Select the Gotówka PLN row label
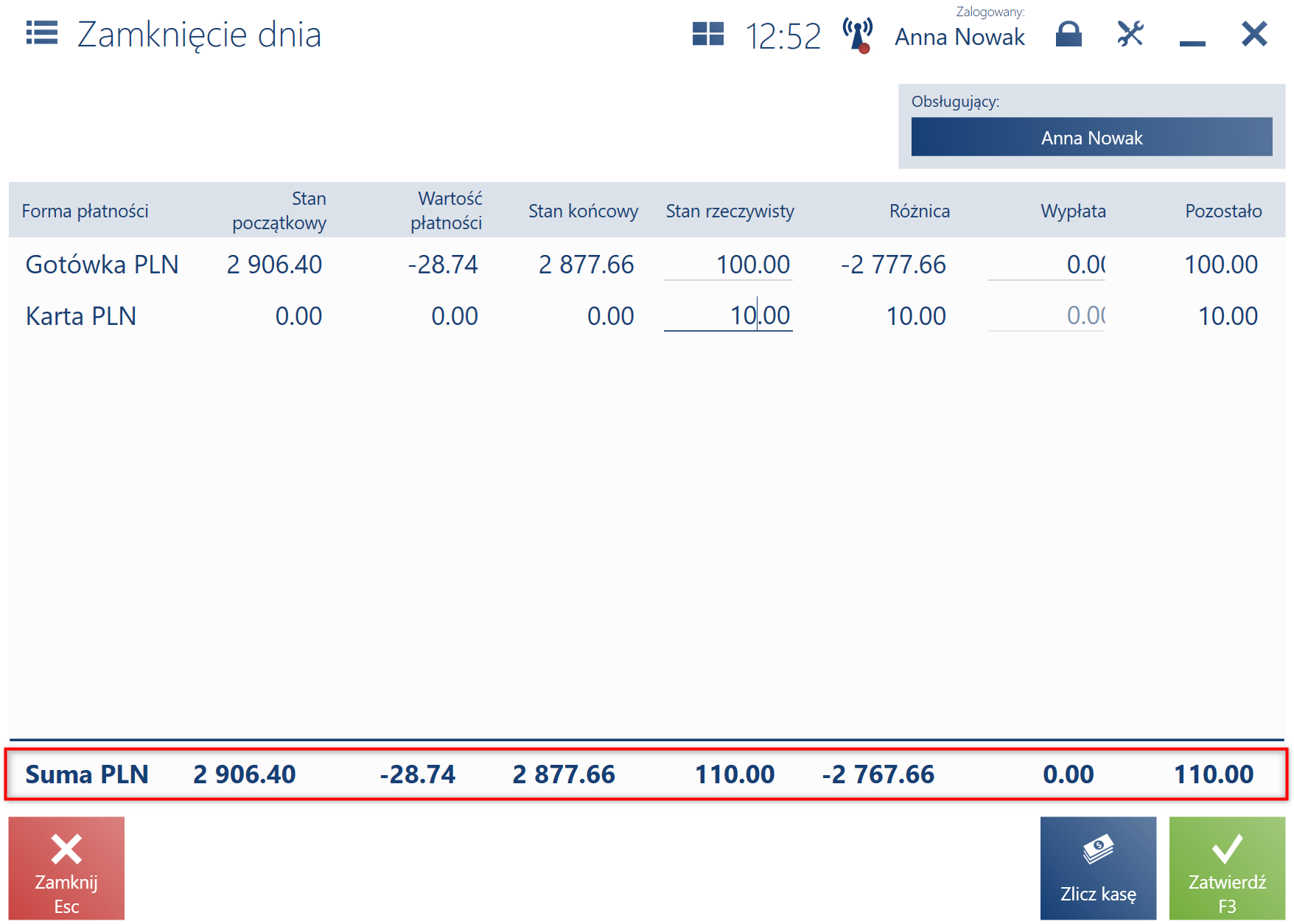 [x=102, y=265]
